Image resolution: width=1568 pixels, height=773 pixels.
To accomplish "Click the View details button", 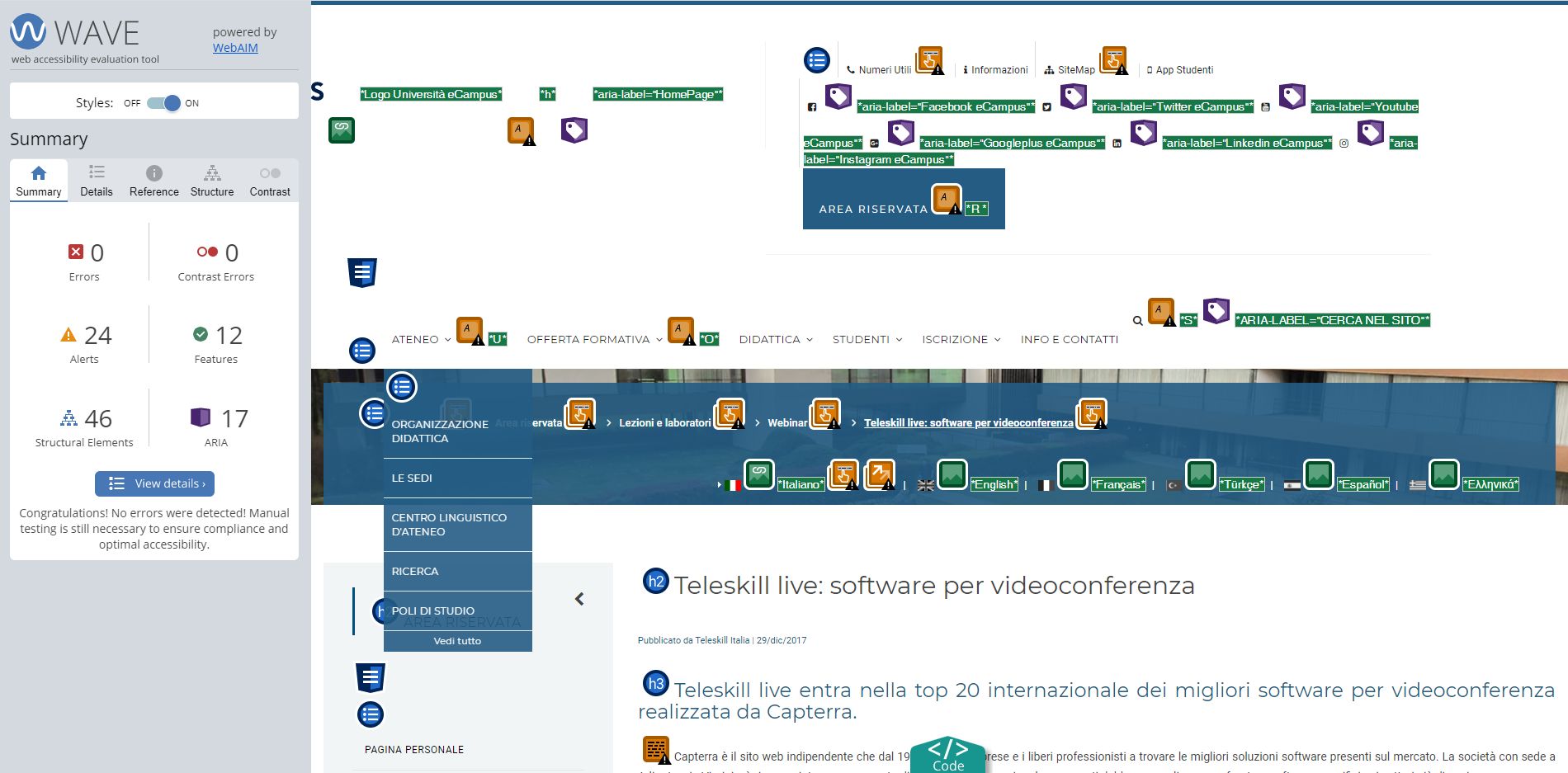I will tap(154, 483).
